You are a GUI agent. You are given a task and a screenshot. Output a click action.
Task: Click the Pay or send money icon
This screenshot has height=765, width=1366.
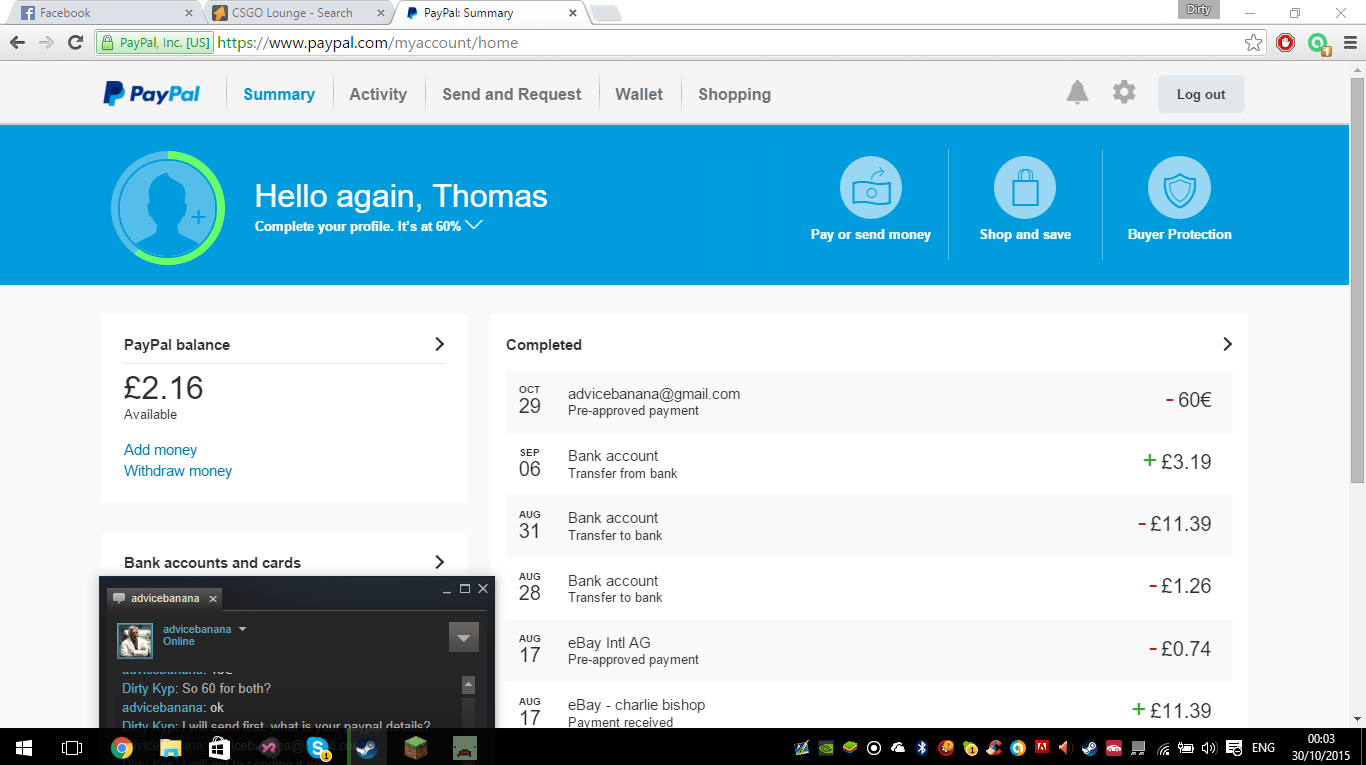871,187
